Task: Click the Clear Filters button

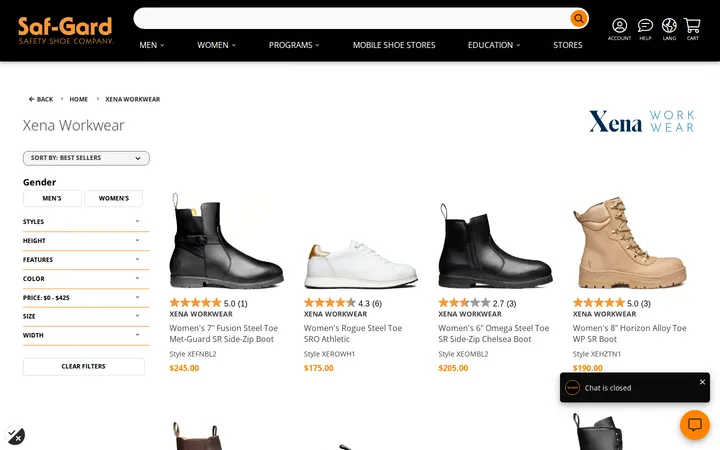Action: tap(84, 366)
